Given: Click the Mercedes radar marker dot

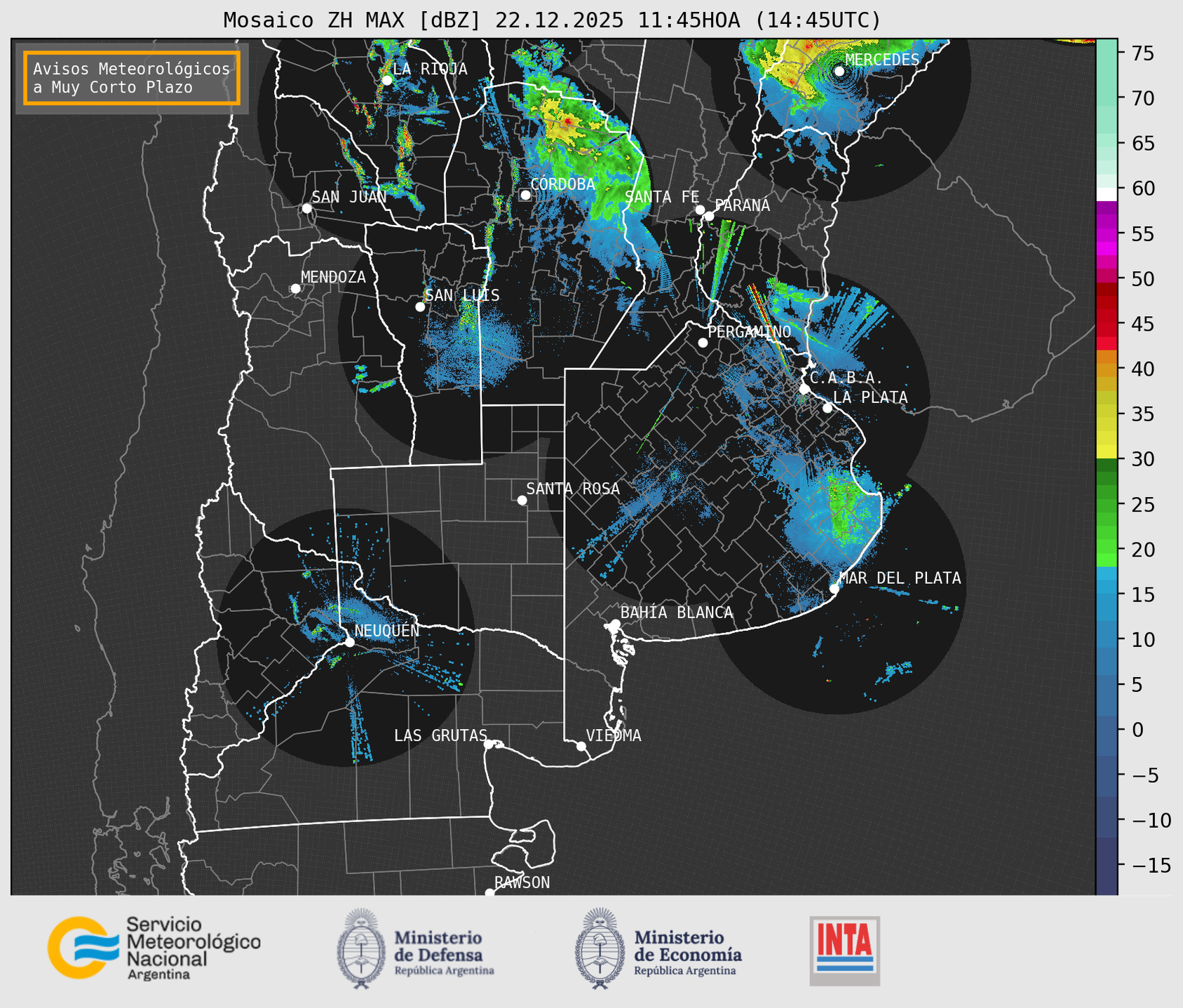Looking at the screenshot, I should 839,71.
